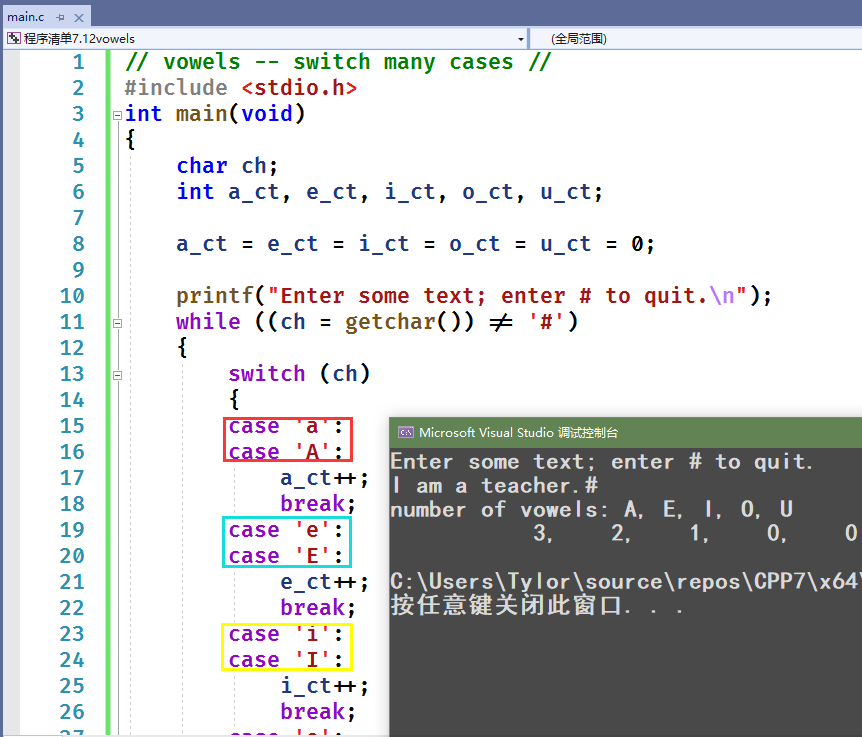
Task: Click case 'A': on line 16
Action: coord(286,452)
